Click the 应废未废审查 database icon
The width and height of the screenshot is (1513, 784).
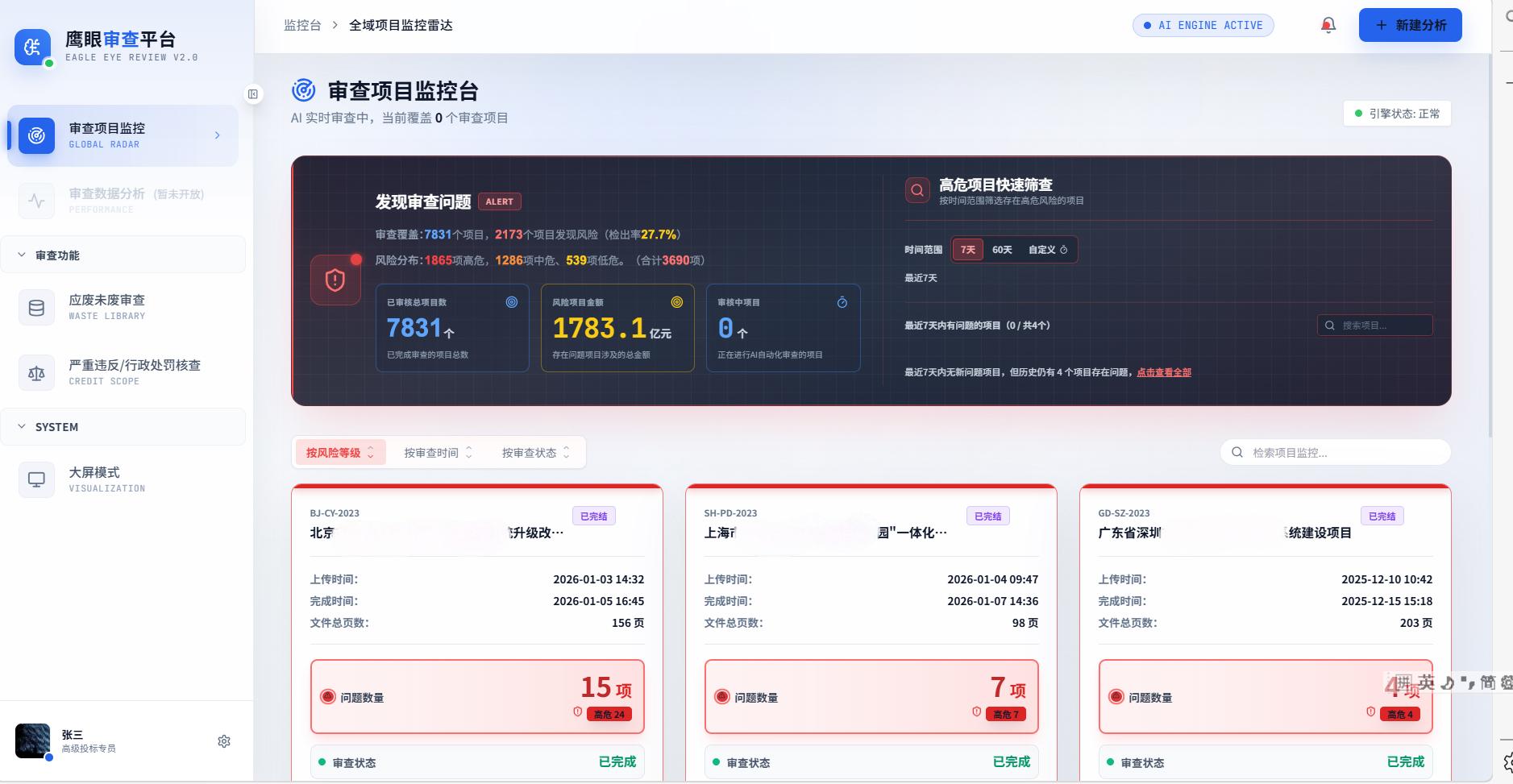tap(36, 308)
